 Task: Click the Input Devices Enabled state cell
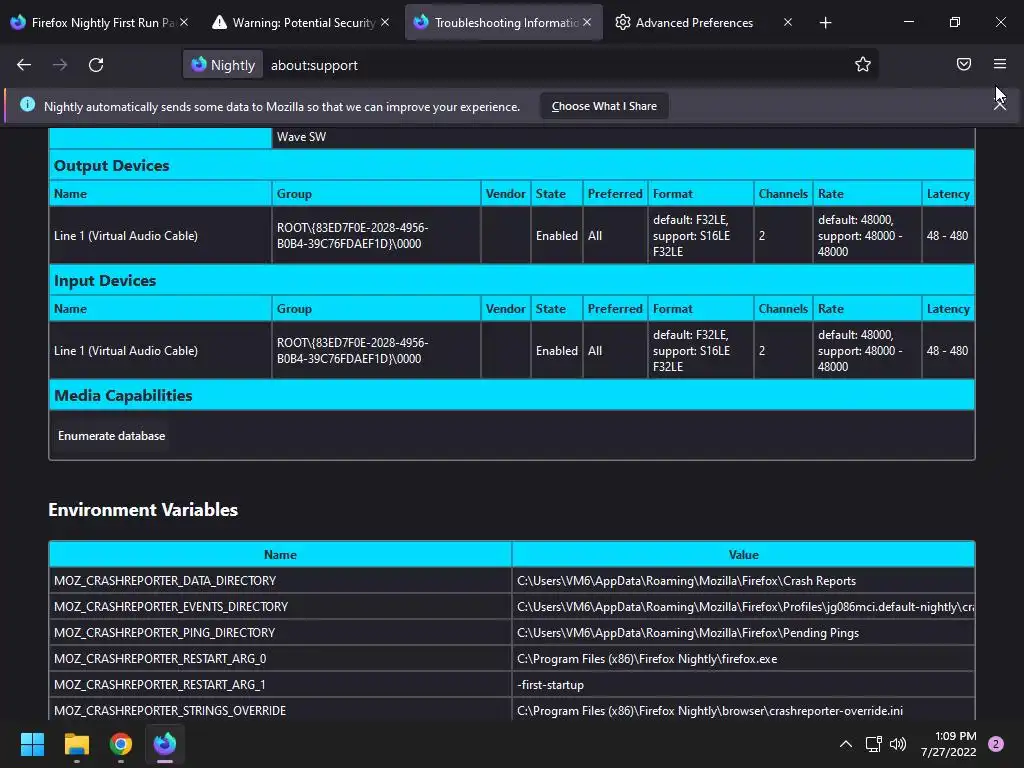pos(556,351)
